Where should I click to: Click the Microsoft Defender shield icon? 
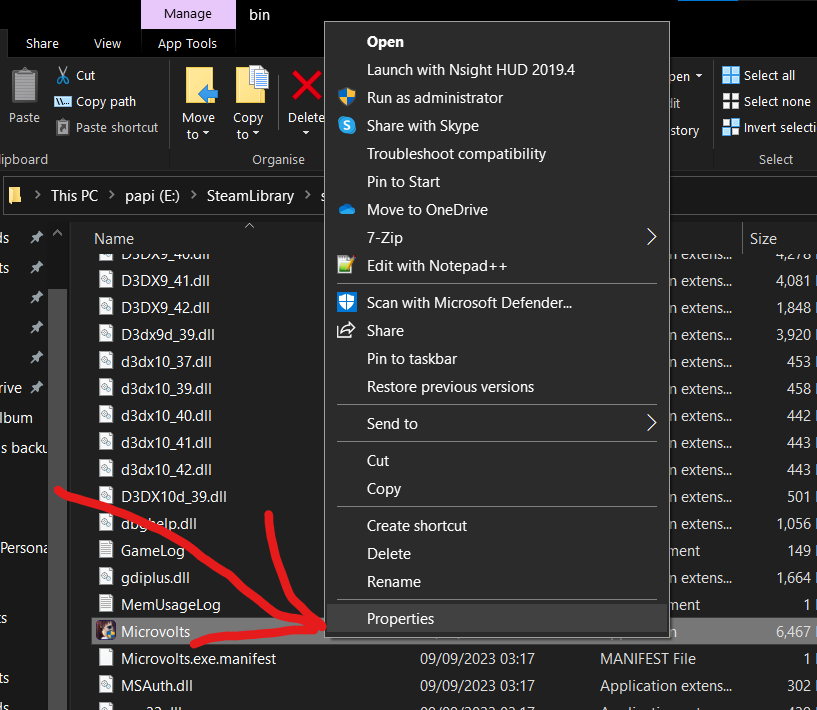coord(347,302)
